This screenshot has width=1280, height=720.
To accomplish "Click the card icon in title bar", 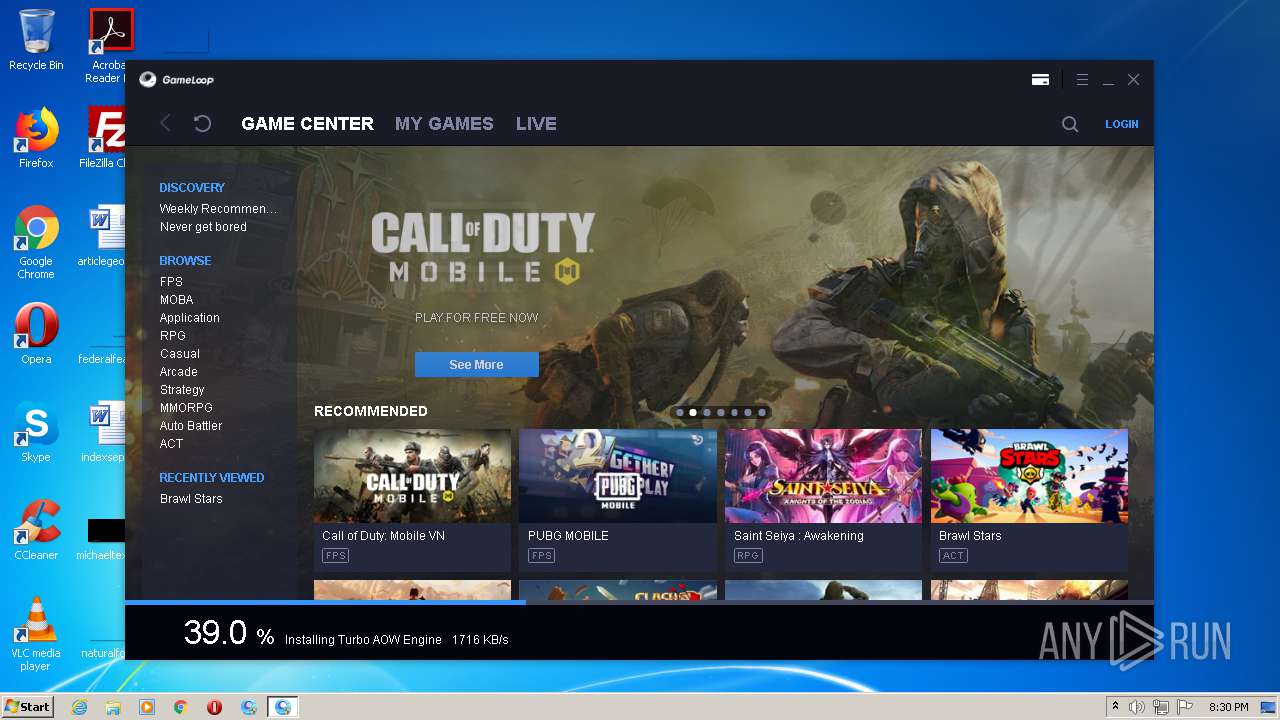I will point(1040,79).
